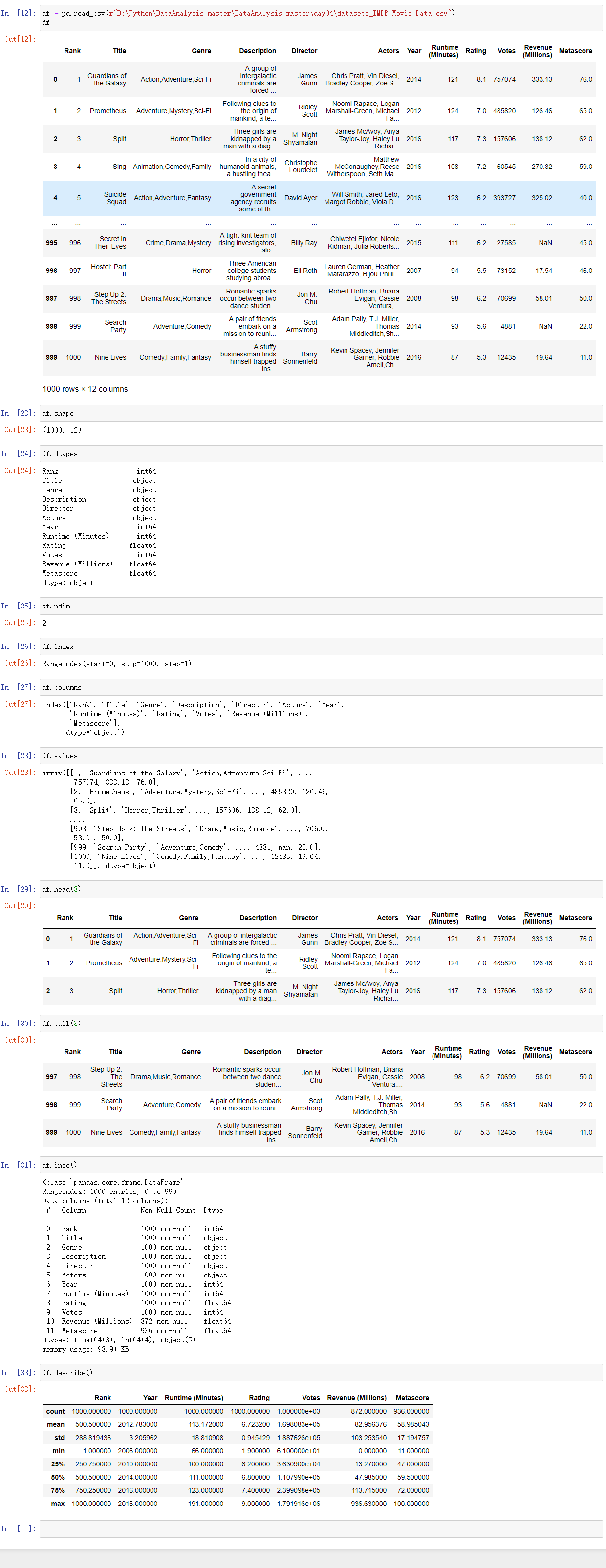Click the Out[12] output prompt
Viewport: 606px width, 1568px height.
point(20,39)
